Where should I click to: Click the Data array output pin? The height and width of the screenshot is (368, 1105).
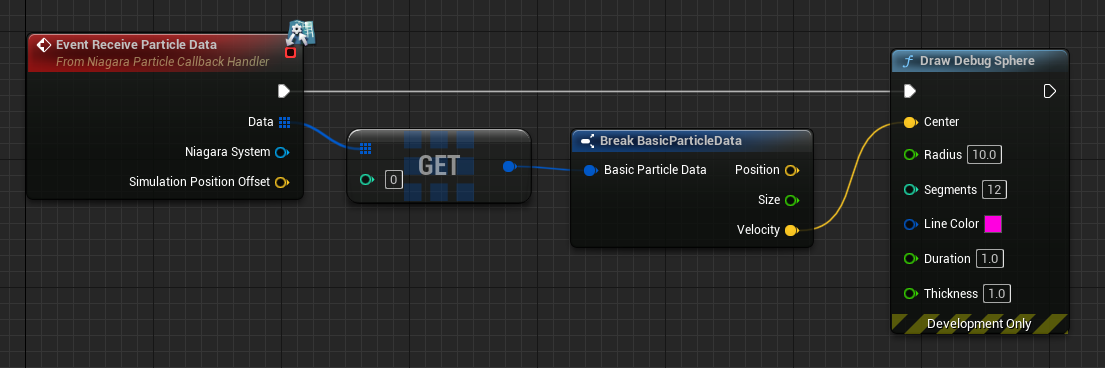284,122
